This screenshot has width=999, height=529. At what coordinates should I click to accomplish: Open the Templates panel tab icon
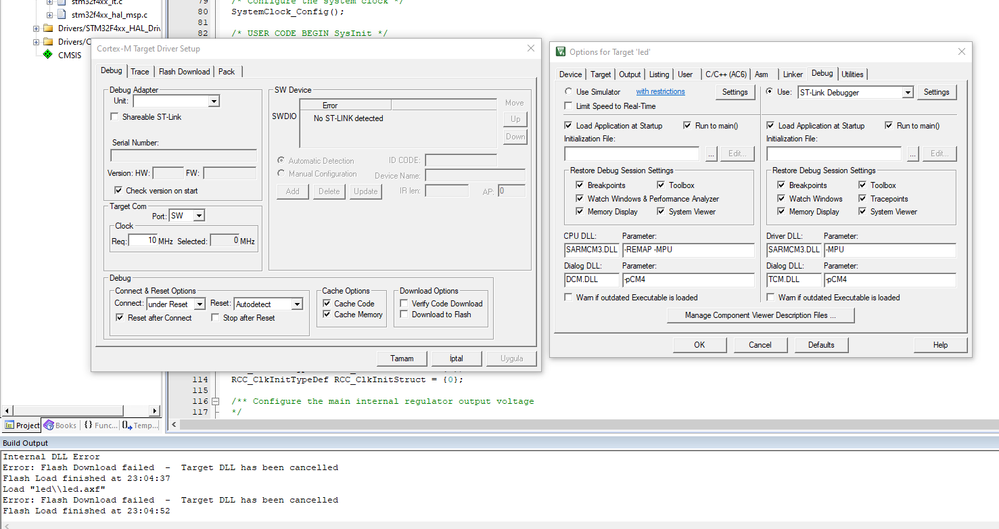tap(127, 425)
